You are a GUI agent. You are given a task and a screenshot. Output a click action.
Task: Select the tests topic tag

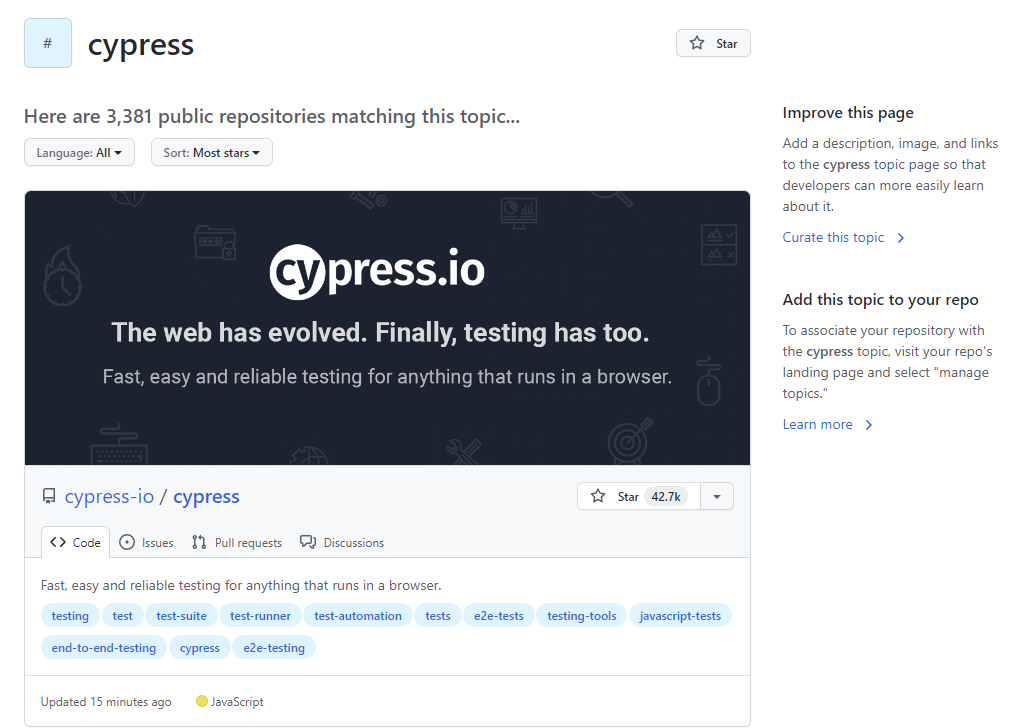click(x=438, y=616)
